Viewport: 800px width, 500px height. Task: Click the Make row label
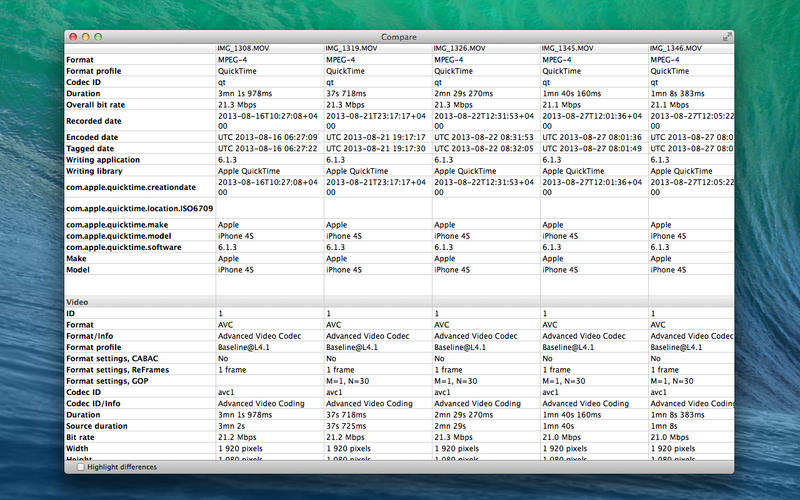click(76, 258)
